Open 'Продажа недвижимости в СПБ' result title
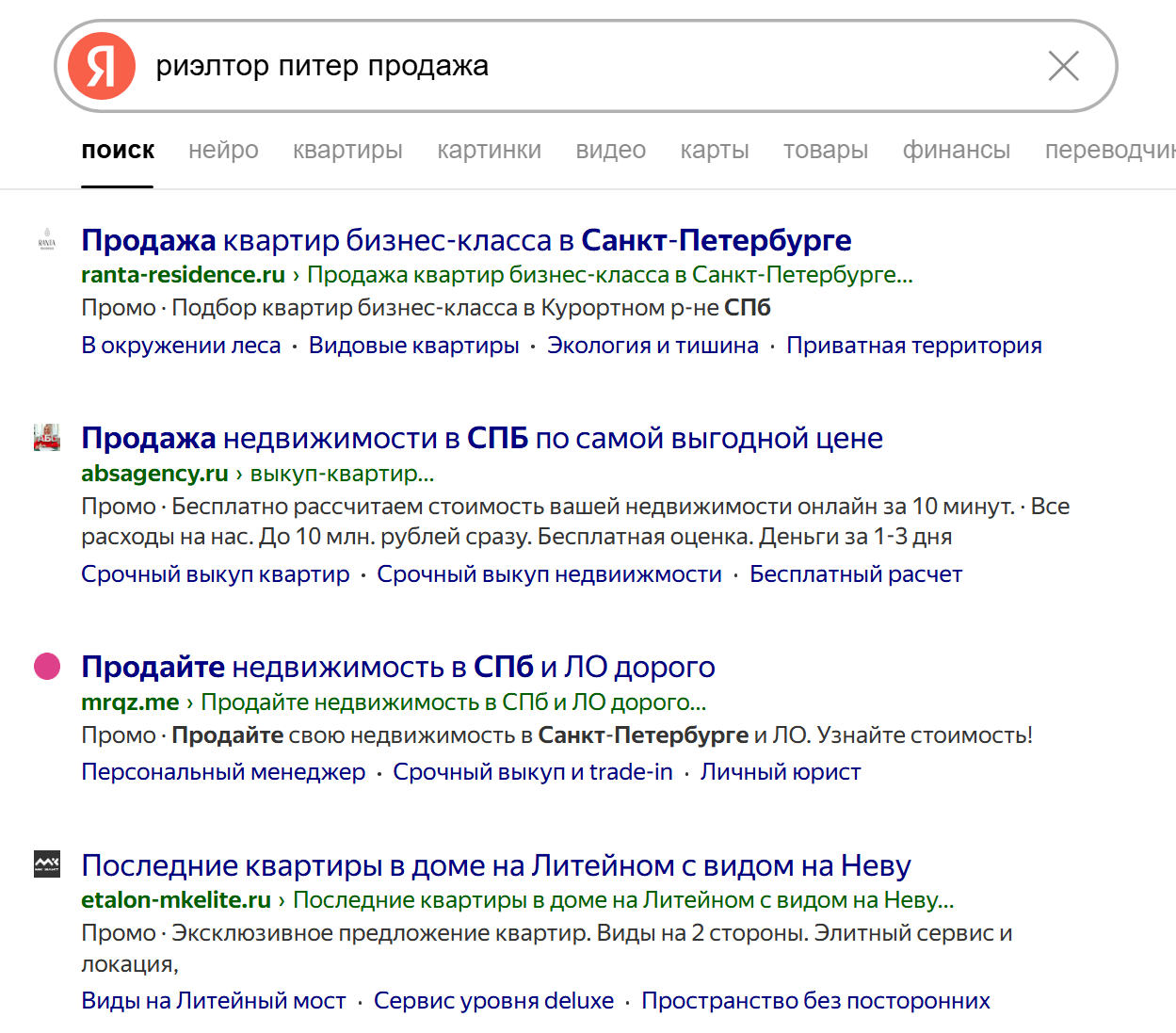 (x=481, y=439)
